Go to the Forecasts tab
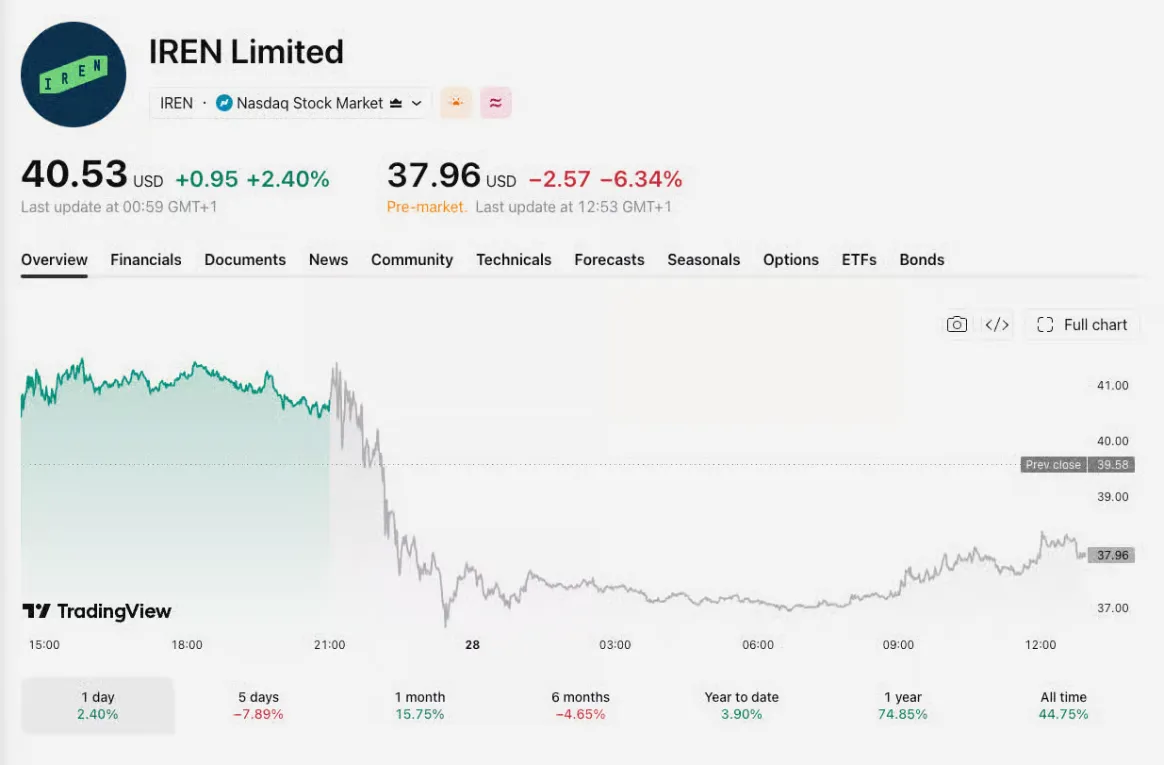Viewport: 1164px width, 765px height. coord(609,260)
